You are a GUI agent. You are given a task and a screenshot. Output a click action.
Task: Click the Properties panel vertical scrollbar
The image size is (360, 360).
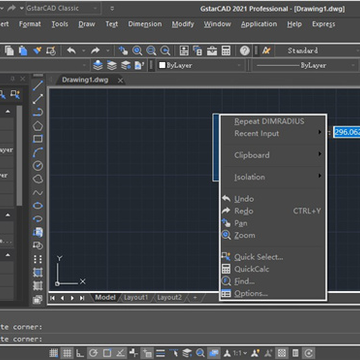[20, 155]
